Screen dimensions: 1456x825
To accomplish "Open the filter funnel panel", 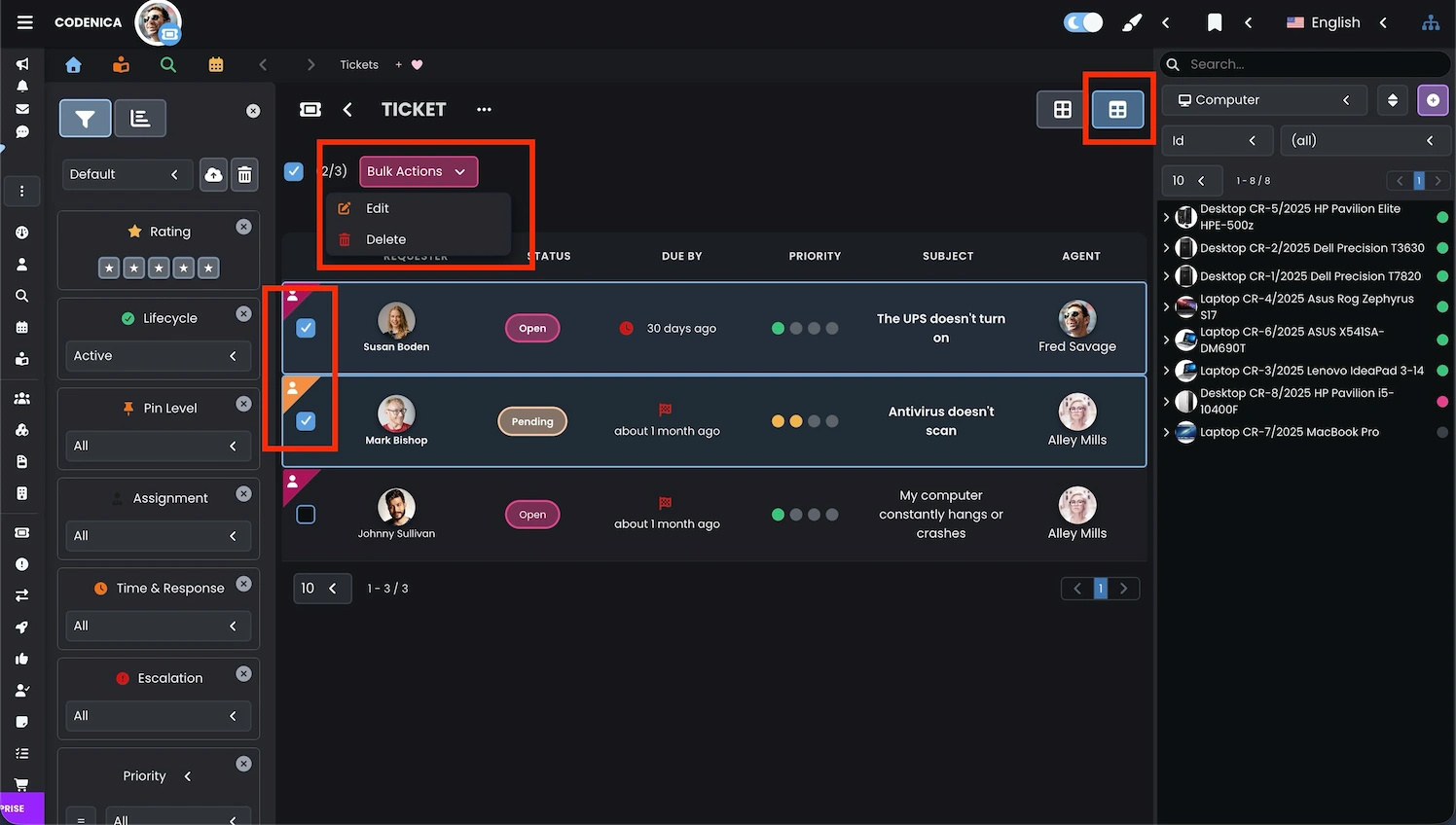I will pos(86,119).
